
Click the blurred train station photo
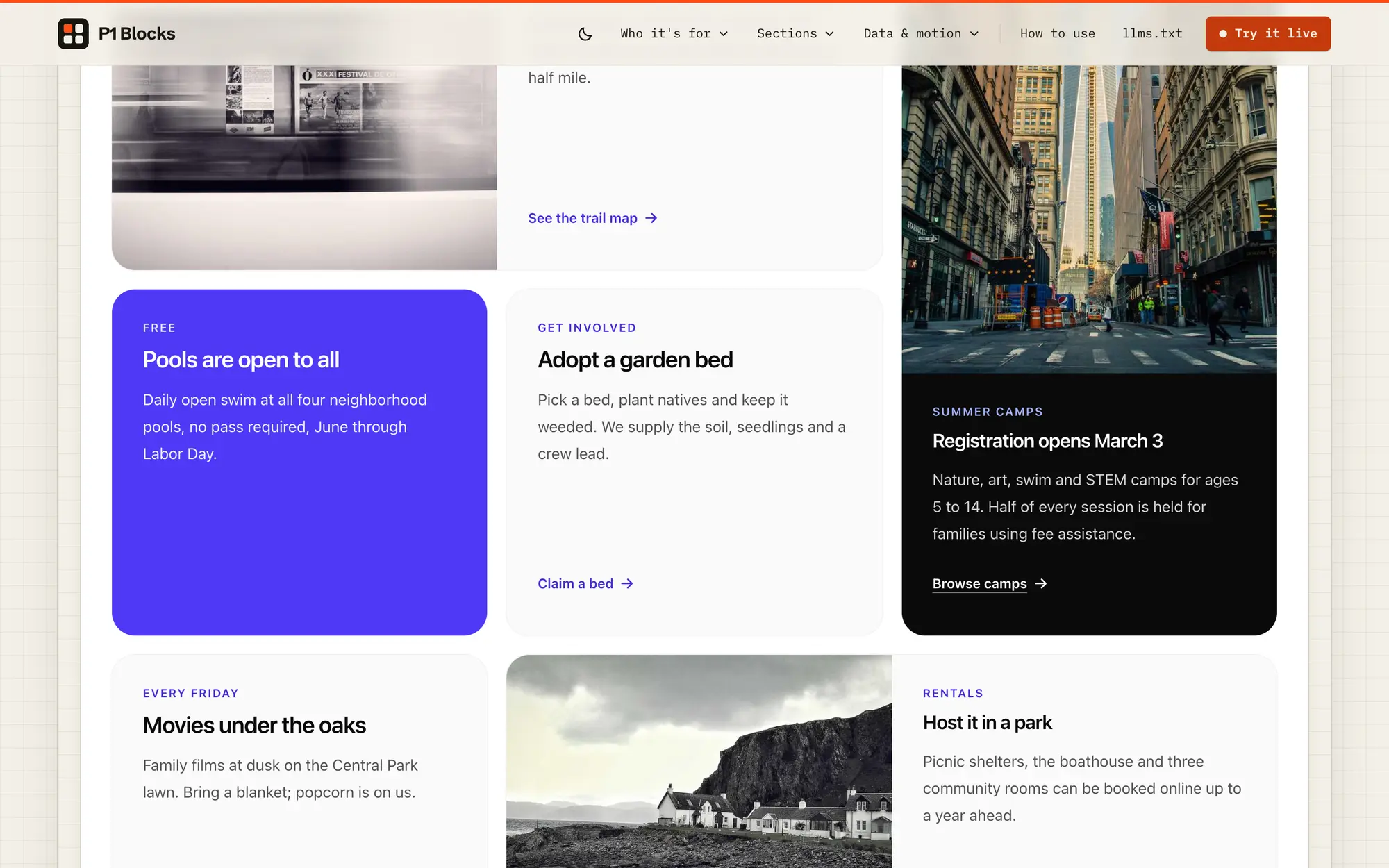(304, 167)
